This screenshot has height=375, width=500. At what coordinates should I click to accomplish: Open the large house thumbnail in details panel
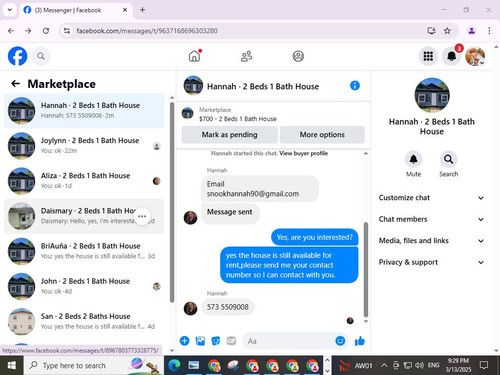pyautogui.click(x=432, y=95)
